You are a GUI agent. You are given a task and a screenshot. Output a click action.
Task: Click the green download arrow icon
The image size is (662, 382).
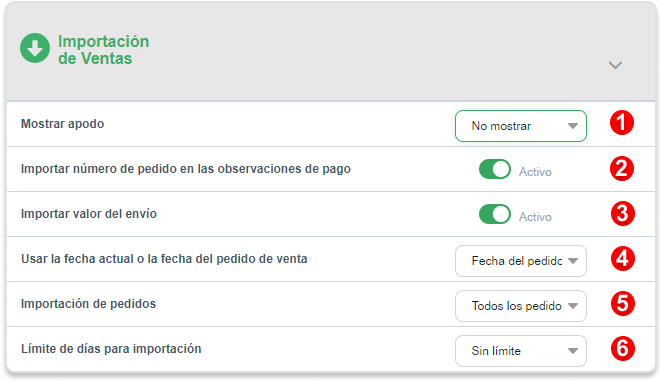tap(35, 48)
